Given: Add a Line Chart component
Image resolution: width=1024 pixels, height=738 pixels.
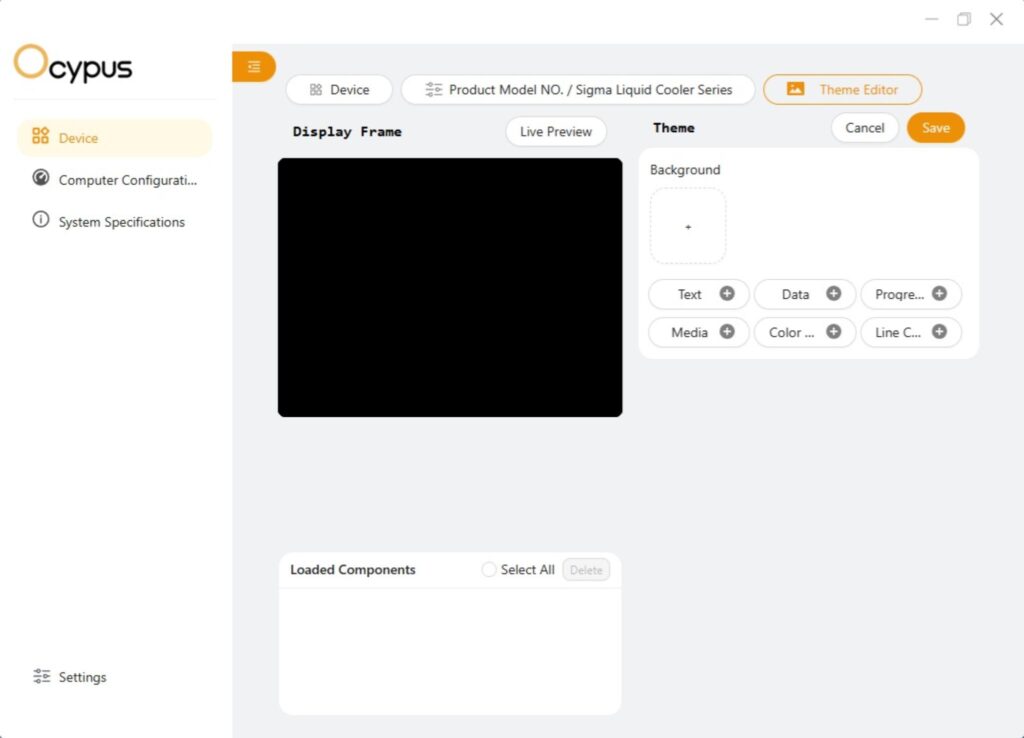Looking at the screenshot, I should pos(911,332).
